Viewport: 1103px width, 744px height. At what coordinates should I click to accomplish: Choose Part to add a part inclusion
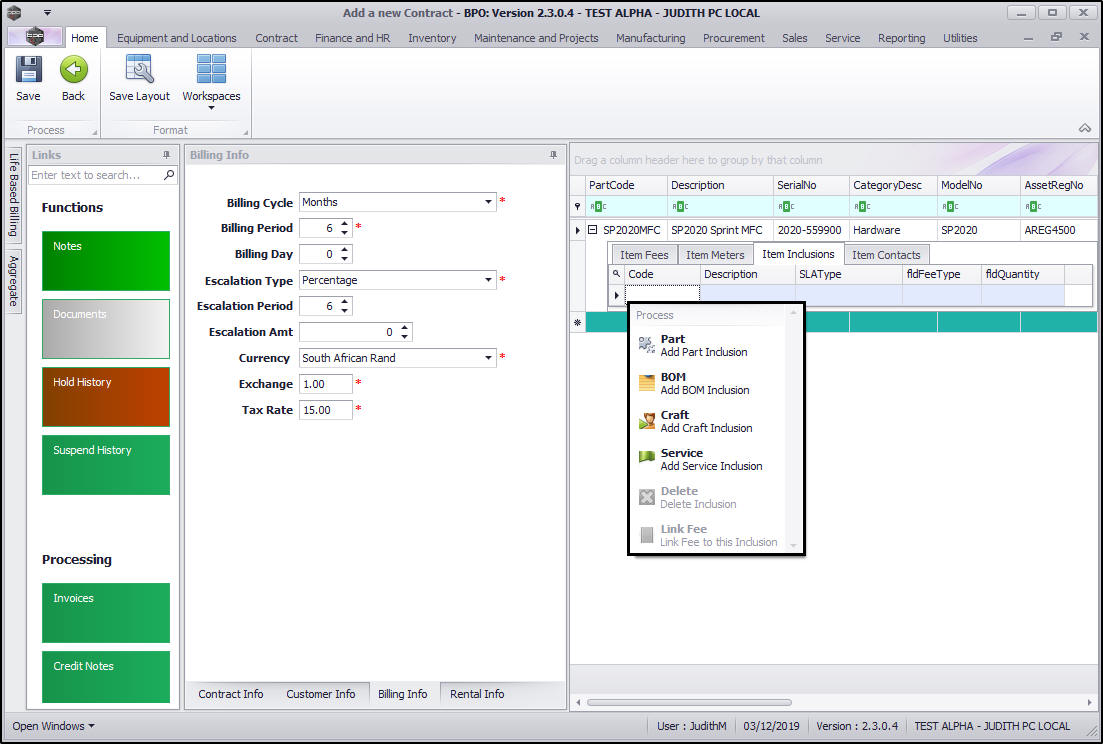pos(703,345)
